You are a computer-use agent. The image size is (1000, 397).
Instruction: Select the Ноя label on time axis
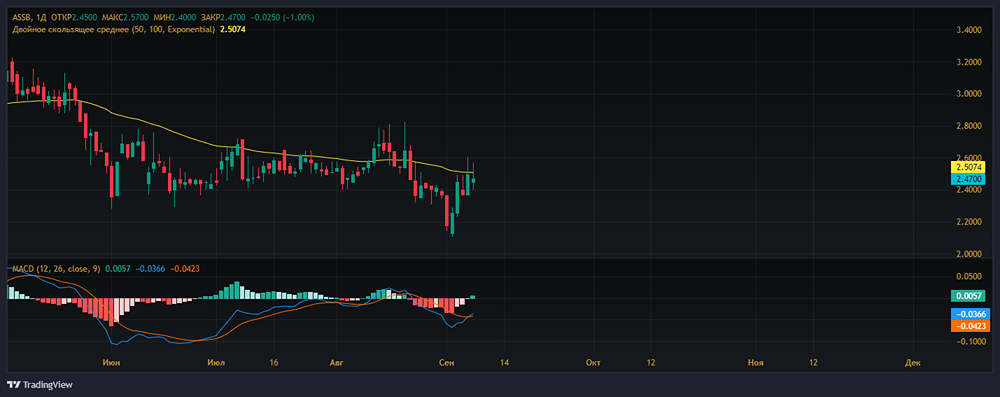(x=756, y=362)
